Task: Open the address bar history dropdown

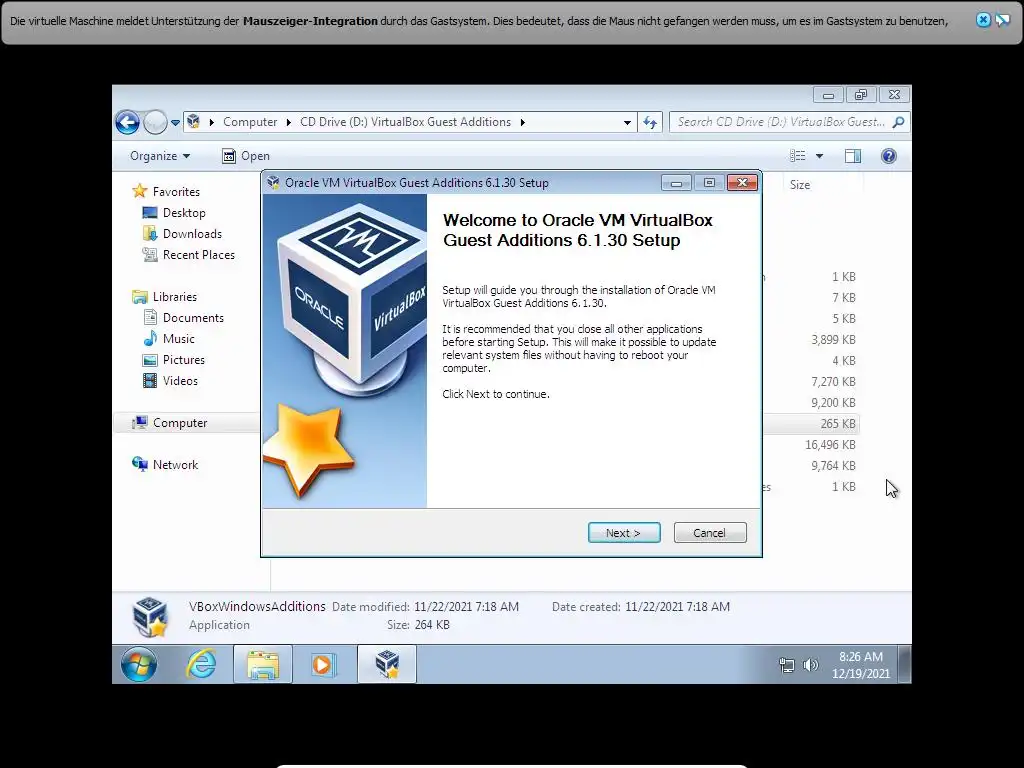Action: point(627,122)
